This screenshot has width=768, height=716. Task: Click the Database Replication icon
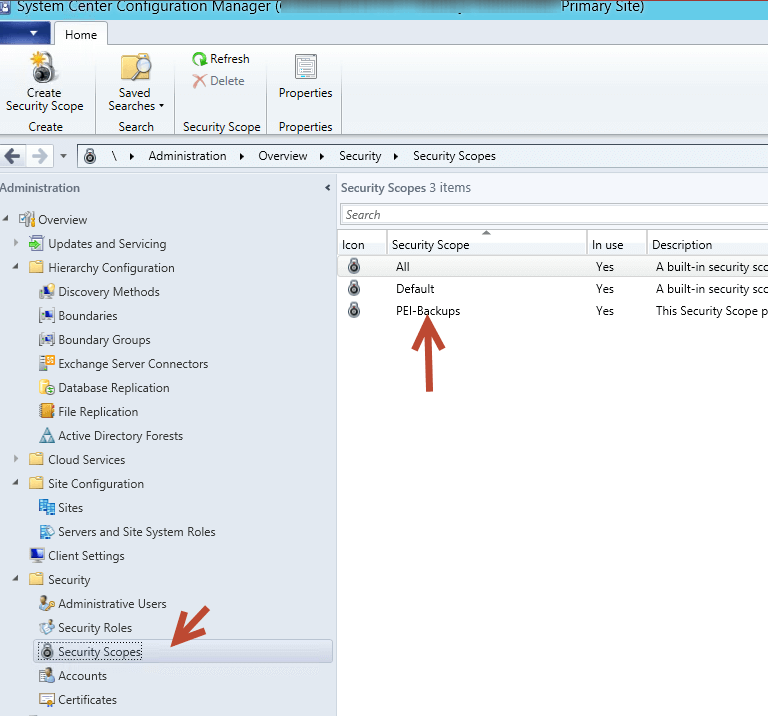click(47, 387)
